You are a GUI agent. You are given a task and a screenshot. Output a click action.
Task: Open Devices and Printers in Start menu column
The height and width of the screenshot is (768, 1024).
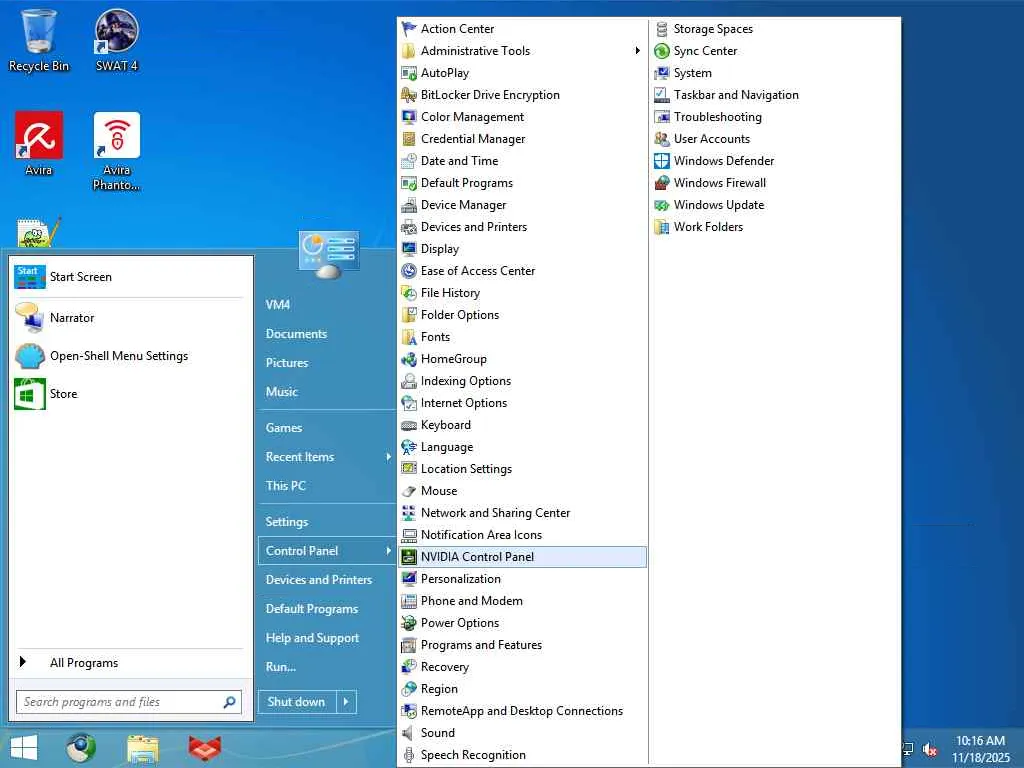pyautogui.click(x=319, y=580)
